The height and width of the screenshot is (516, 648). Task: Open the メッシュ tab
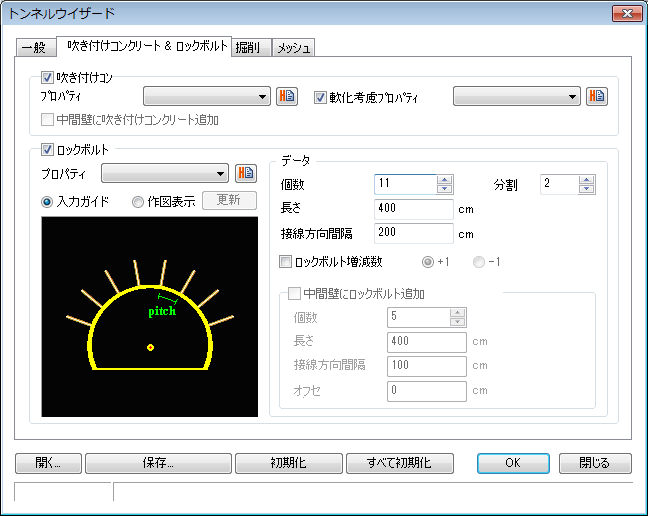pyautogui.click(x=293, y=48)
